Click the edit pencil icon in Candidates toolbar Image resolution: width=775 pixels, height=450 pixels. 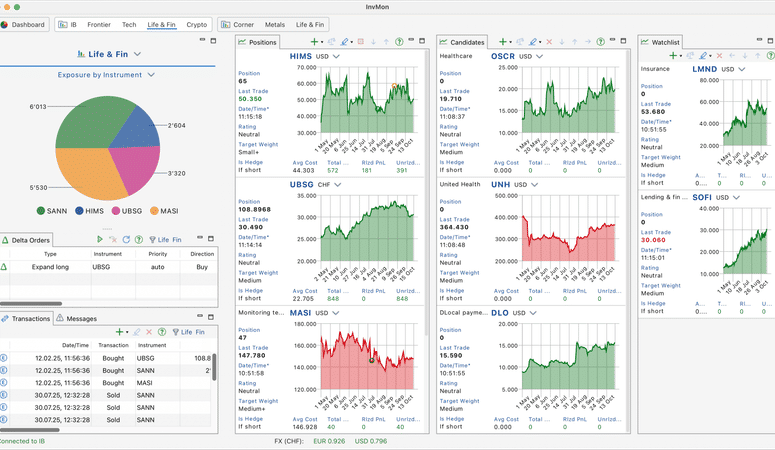[x=532, y=42]
